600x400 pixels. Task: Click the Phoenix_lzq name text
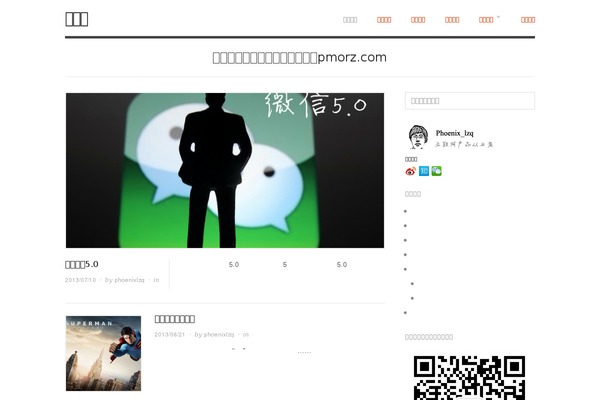click(455, 133)
